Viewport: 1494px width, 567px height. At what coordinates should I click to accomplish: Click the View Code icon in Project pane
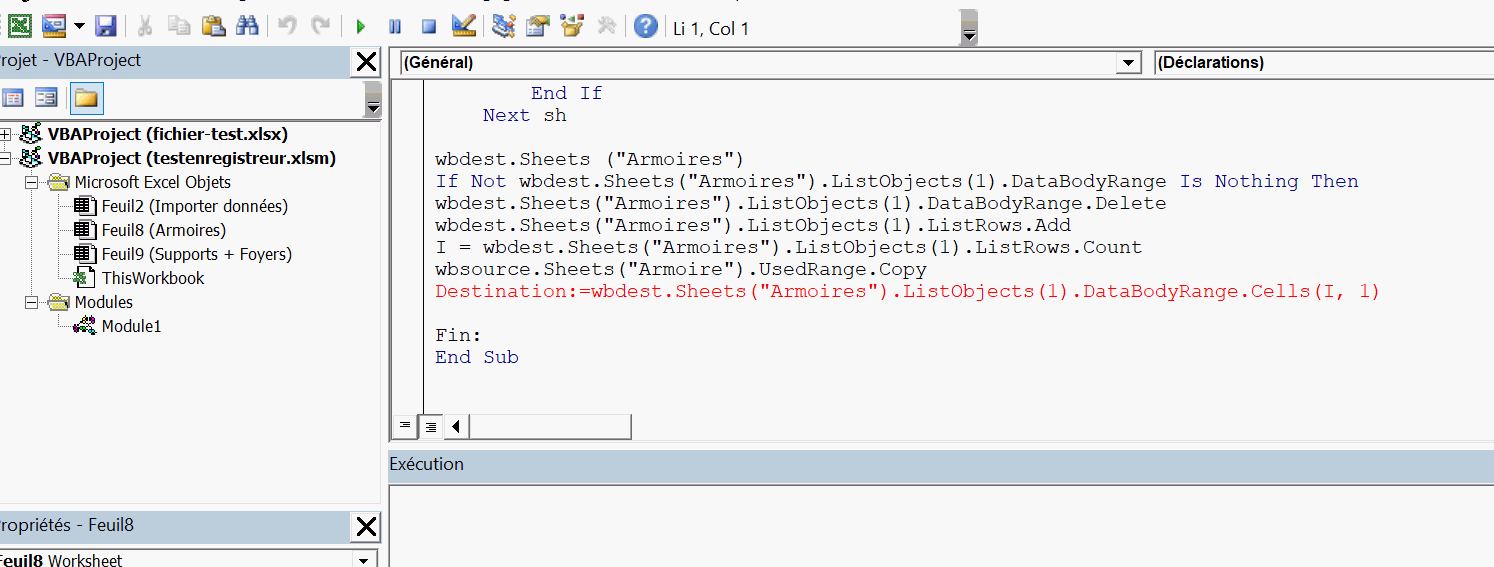click(13, 98)
